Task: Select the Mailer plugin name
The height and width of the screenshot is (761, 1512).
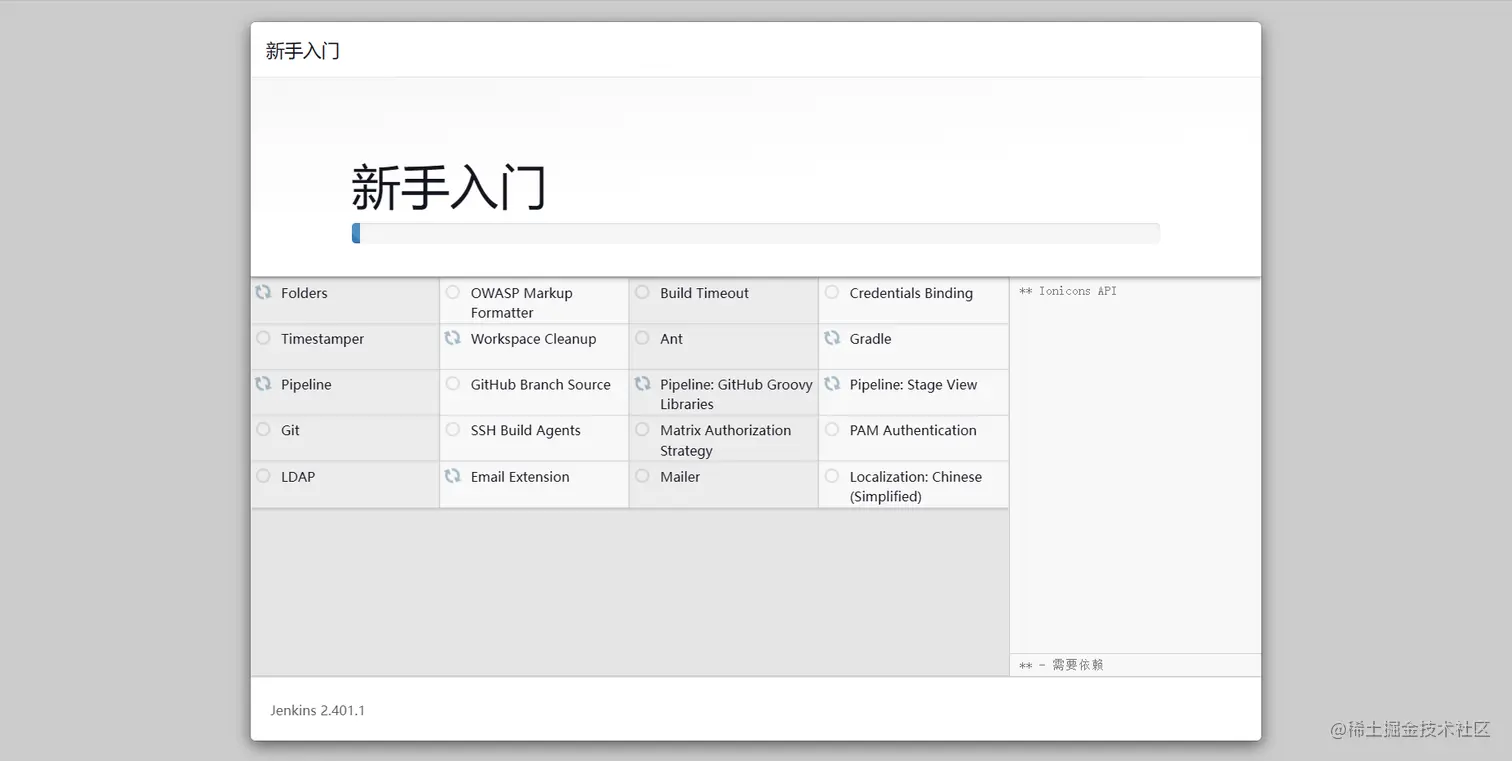Action: (680, 477)
